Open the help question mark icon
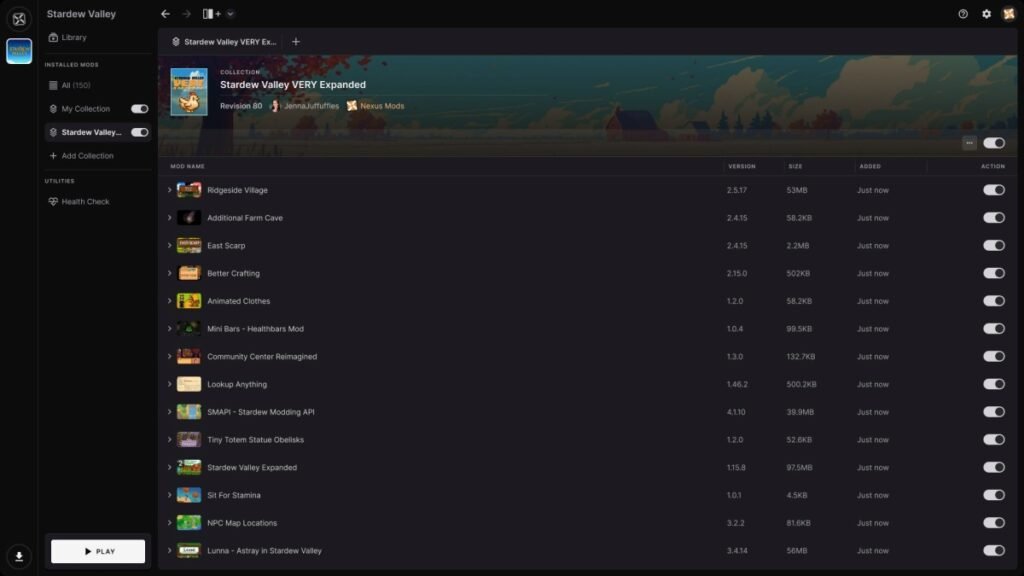Image resolution: width=1024 pixels, height=576 pixels. [x=963, y=14]
